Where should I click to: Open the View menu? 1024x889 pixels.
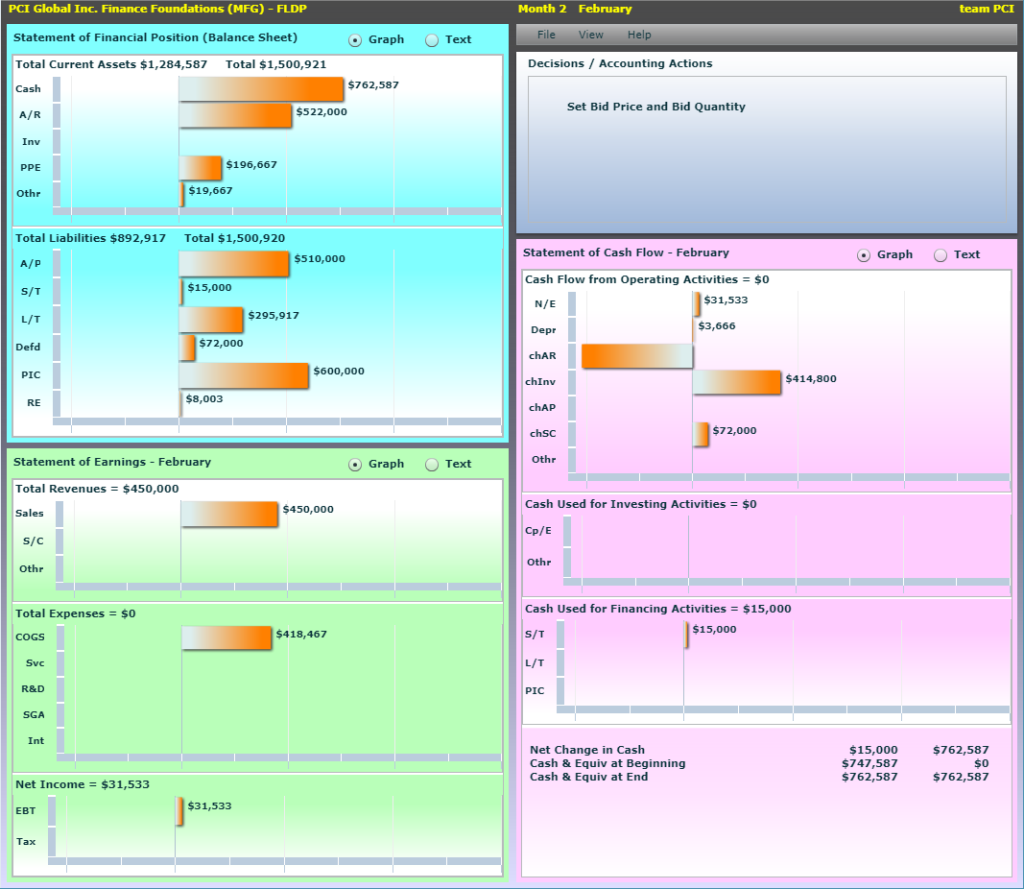point(591,35)
